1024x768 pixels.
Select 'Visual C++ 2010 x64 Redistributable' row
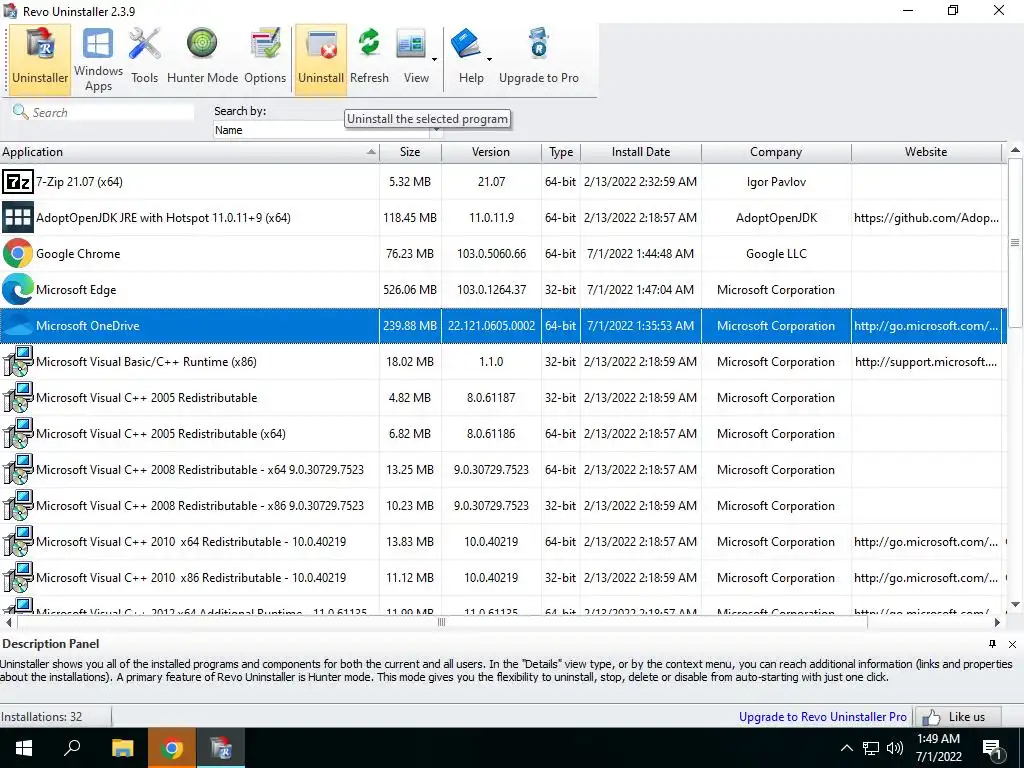click(x=503, y=541)
